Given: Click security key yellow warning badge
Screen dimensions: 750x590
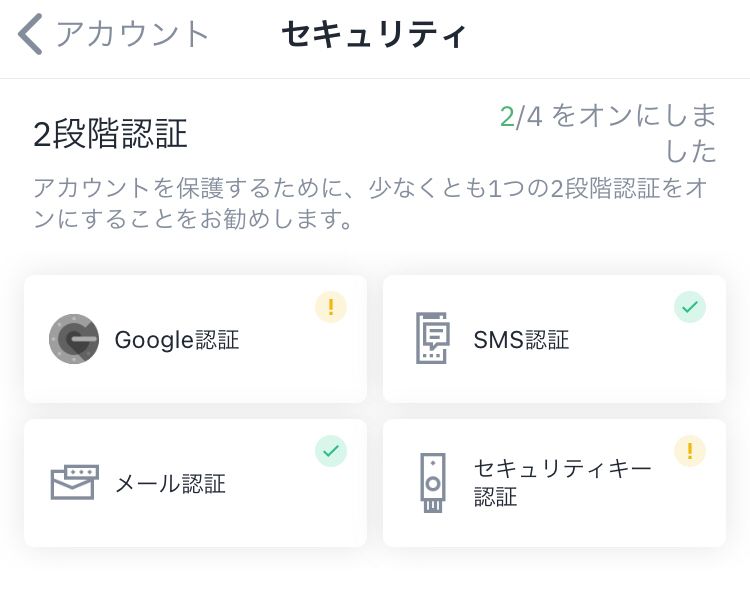Looking at the screenshot, I should (689, 451).
